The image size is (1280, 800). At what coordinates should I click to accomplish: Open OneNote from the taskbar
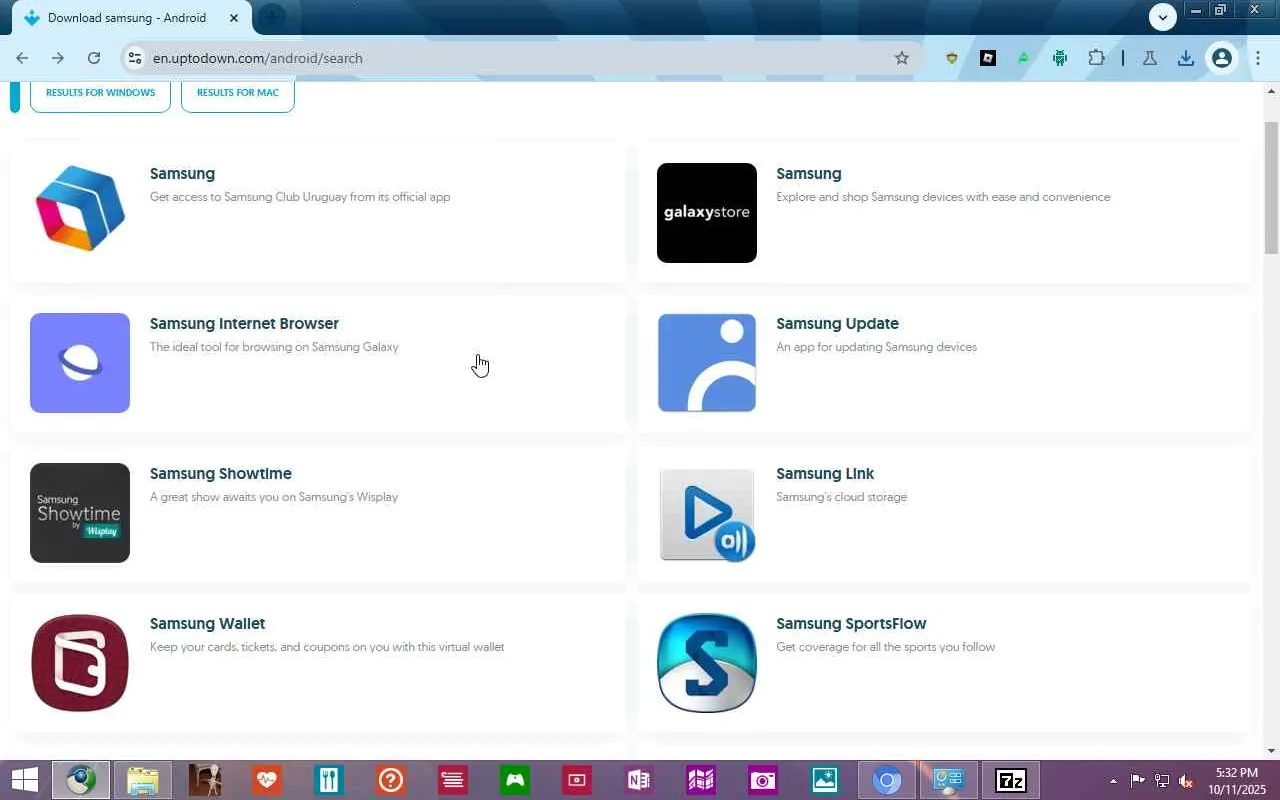[639, 780]
